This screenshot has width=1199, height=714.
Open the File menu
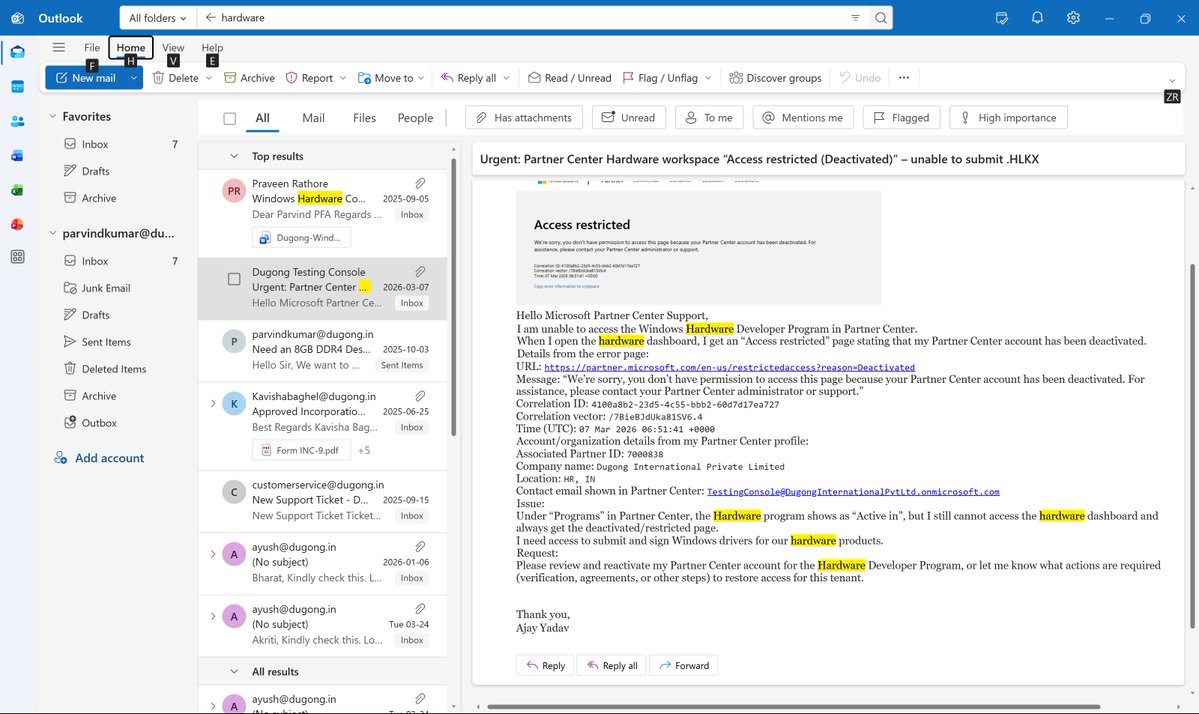92,47
